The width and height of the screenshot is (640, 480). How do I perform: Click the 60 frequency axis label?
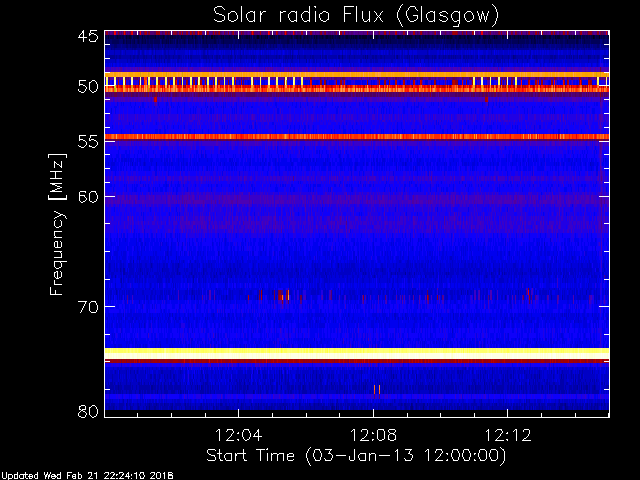pos(88,197)
